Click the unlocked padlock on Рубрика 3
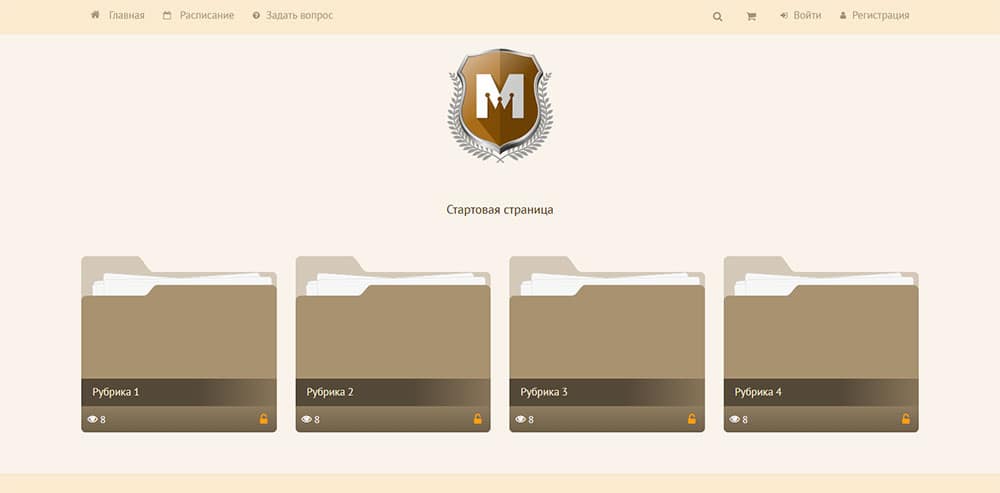The width and height of the screenshot is (1000, 493). [692, 419]
